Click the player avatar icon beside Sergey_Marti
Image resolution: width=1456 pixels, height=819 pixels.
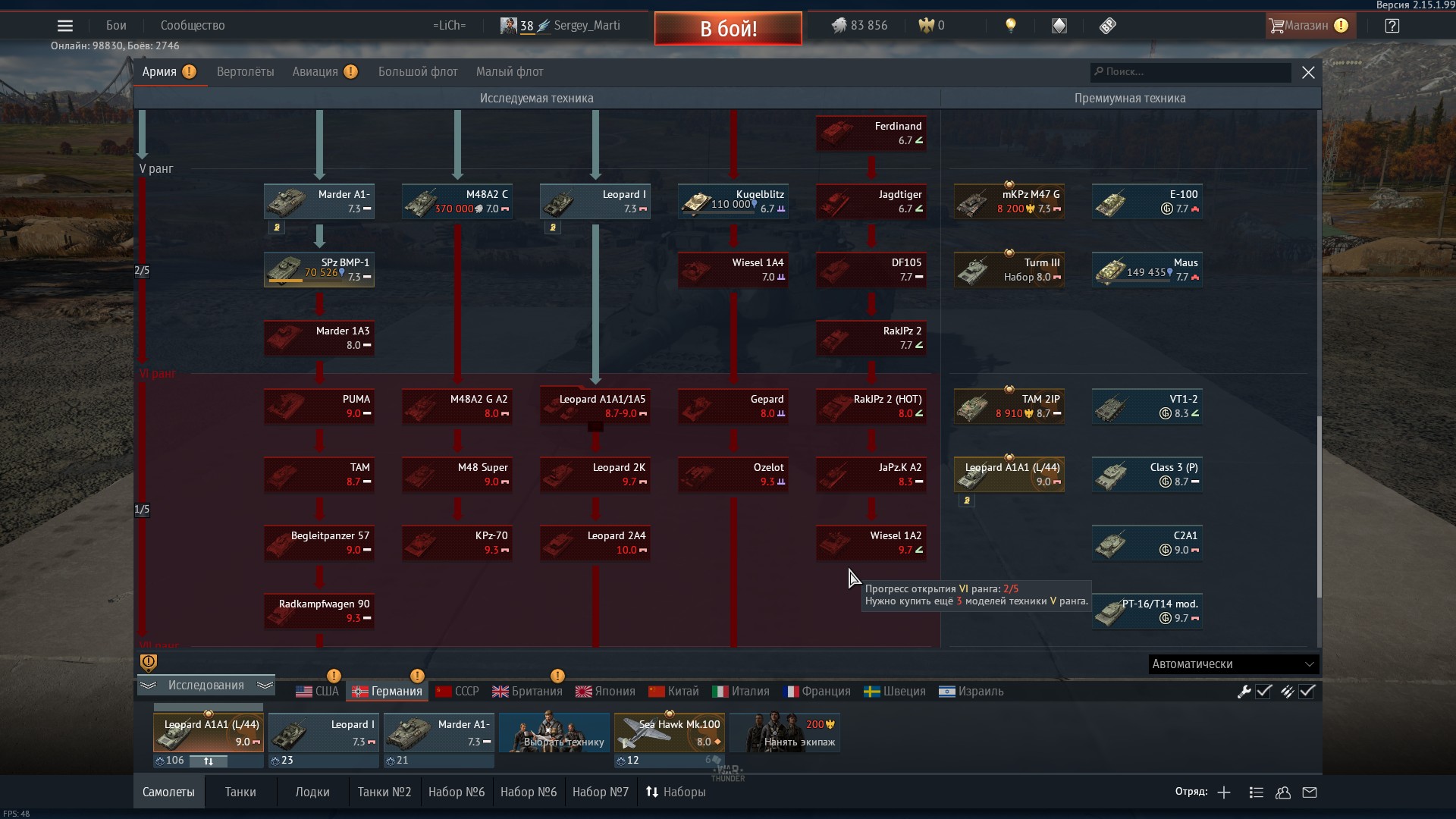click(508, 26)
